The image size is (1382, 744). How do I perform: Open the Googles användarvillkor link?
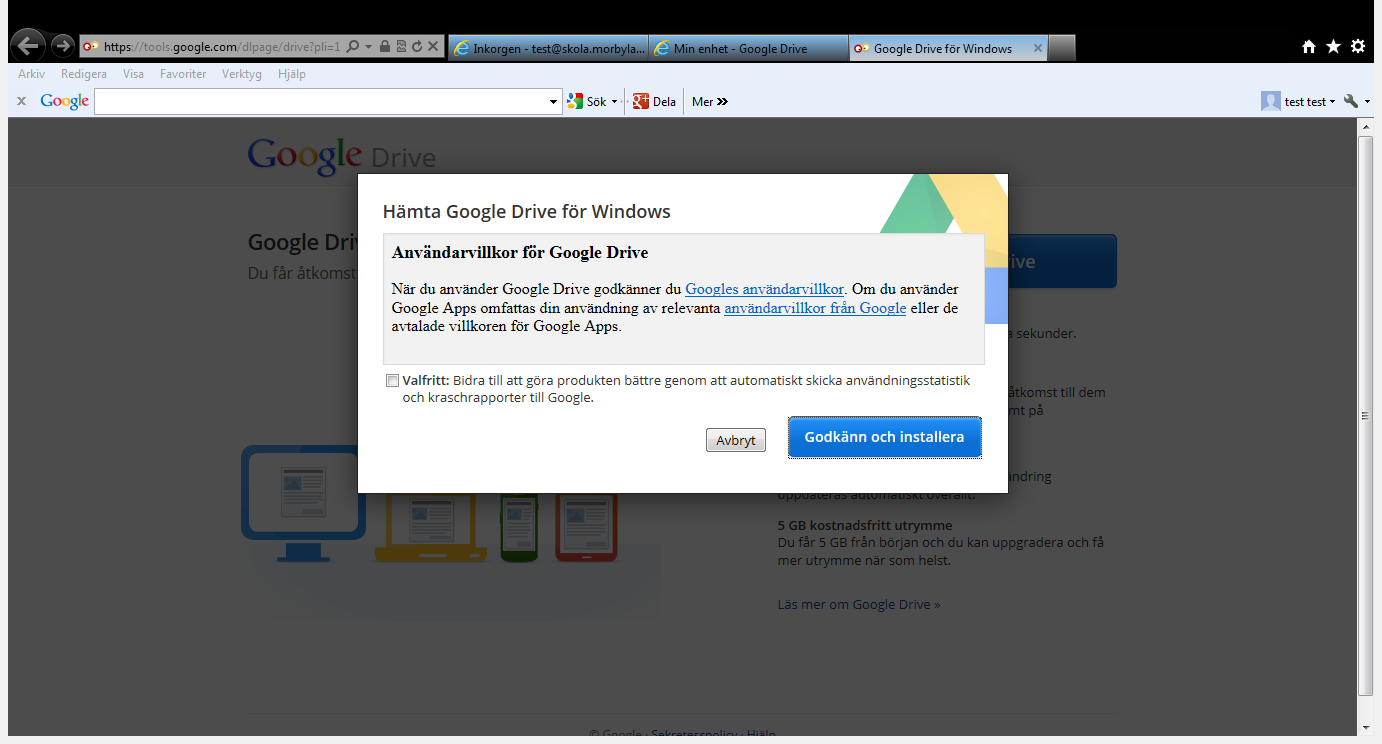point(765,289)
